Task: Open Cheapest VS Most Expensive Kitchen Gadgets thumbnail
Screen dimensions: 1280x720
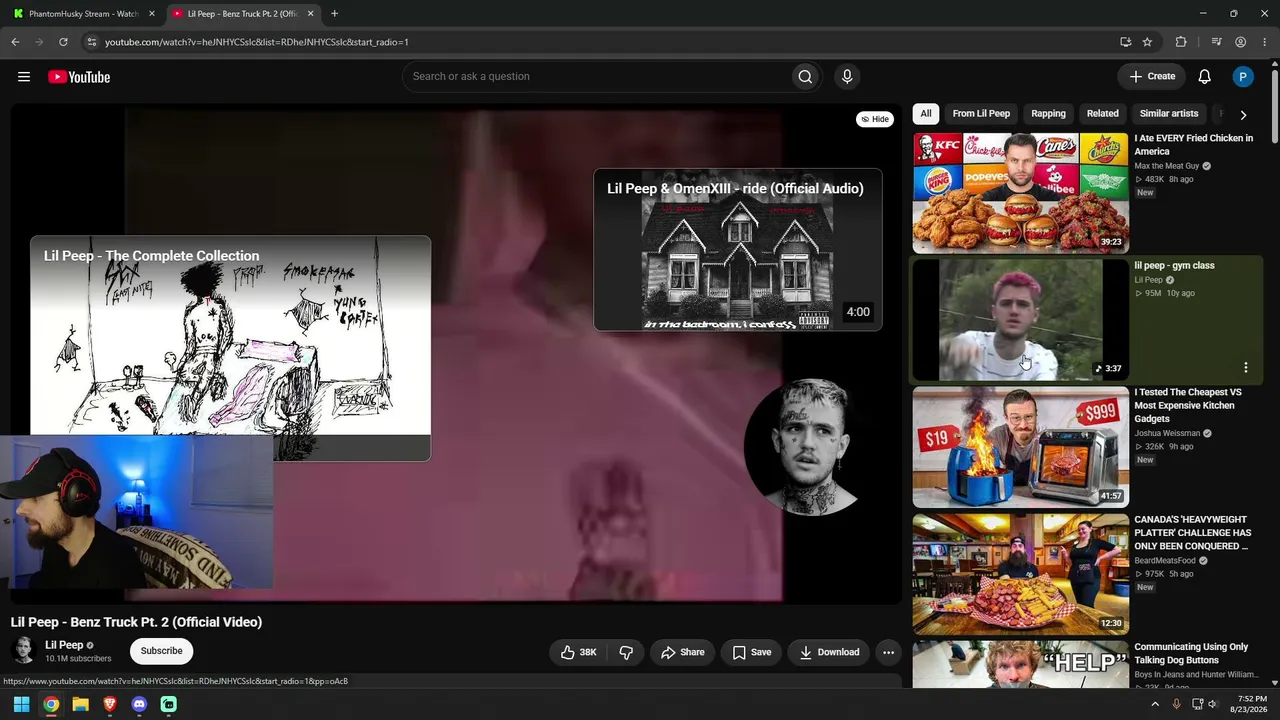Action: coord(1020,447)
